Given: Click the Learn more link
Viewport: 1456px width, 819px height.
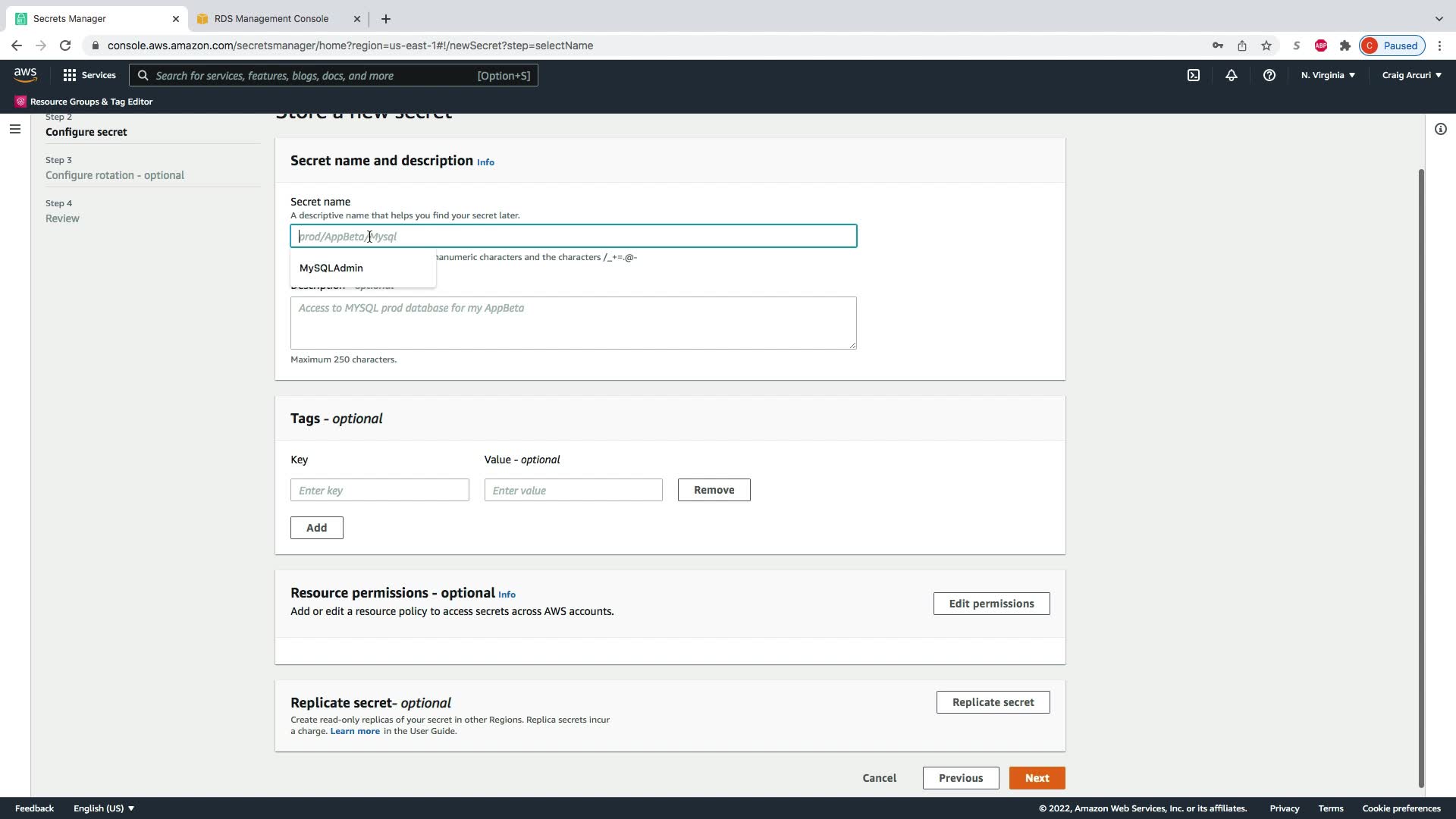Looking at the screenshot, I should 355,731.
